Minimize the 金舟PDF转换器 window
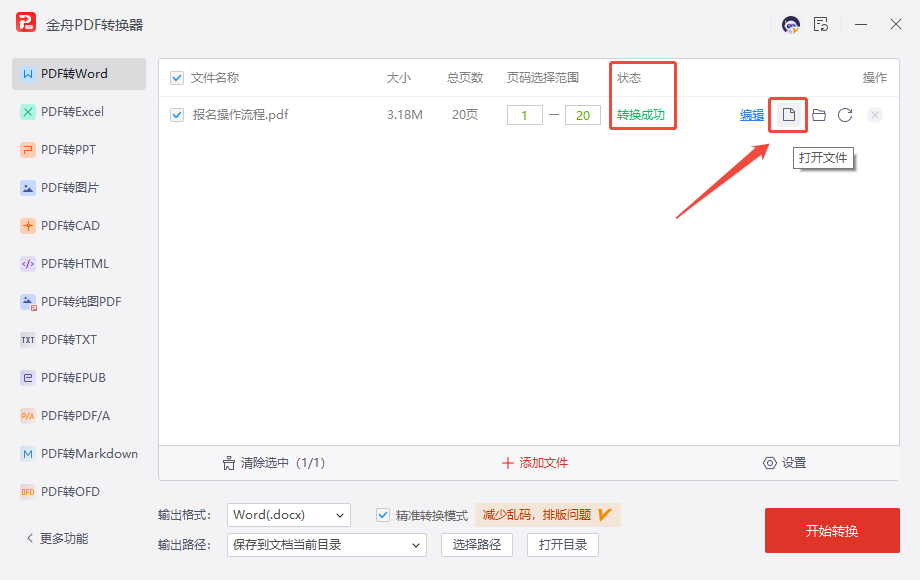This screenshot has height=580, width=920. tap(861, 25)
